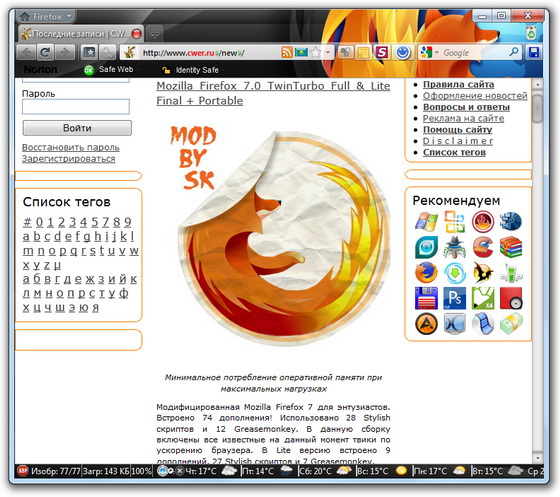
Task: Reload the page with the Refresh button
Action: [x=45, y=53]
